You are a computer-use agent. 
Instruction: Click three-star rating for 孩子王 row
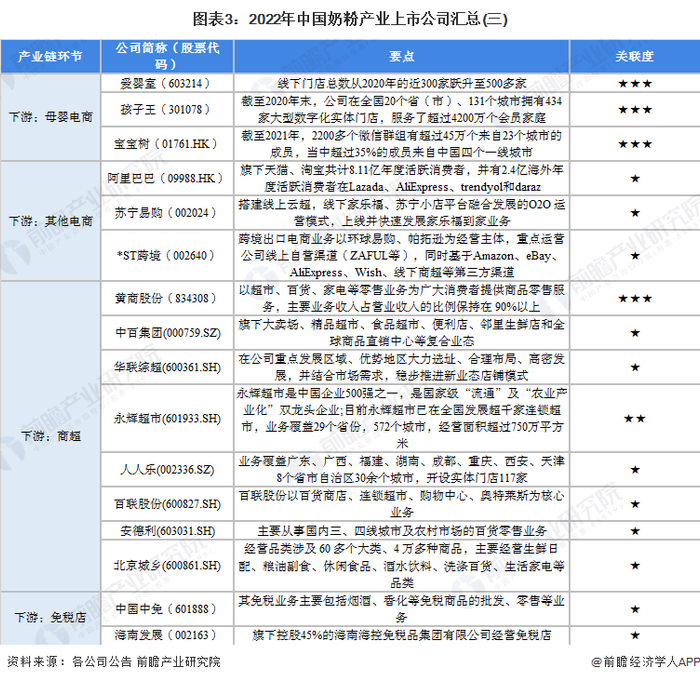[x=635, y=110]
